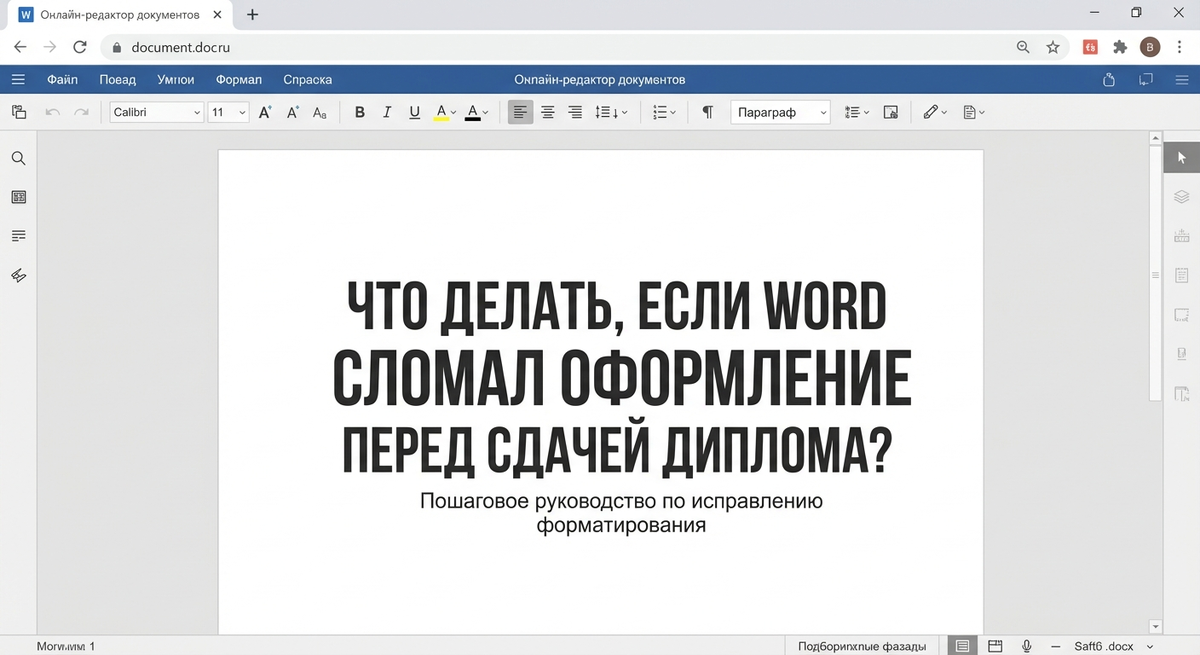The image size is (1200, 655).
Task: Open the Повад menu
Action: 118,80
